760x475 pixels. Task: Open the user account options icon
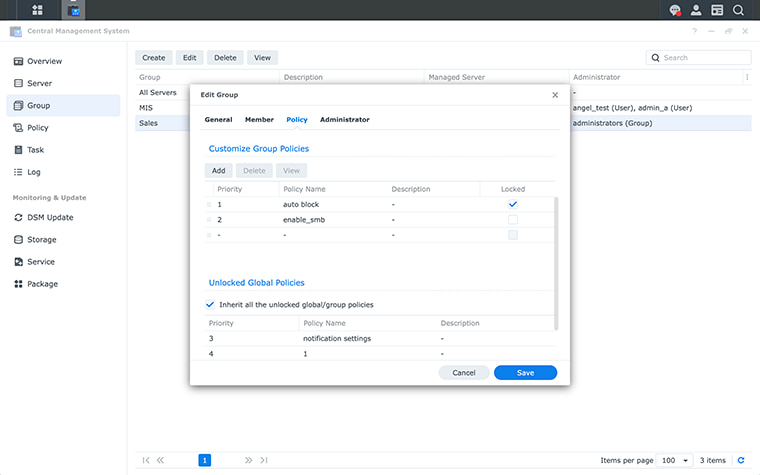(696, 10)
